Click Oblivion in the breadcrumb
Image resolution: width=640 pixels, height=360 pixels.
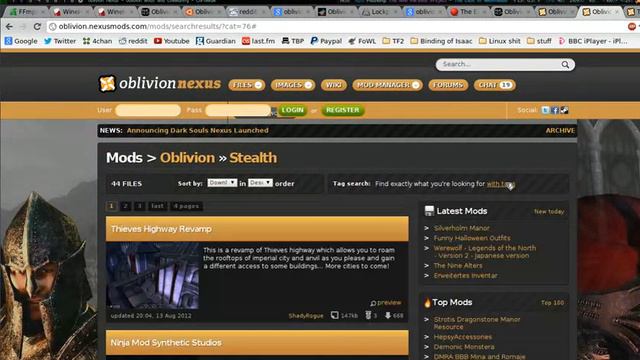(x=187, y=158)
